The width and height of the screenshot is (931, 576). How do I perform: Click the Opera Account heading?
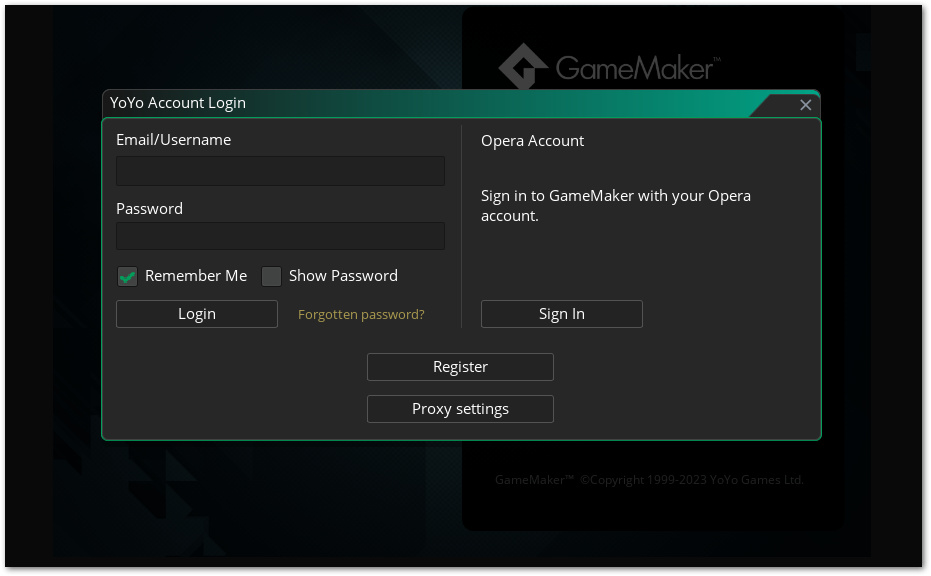[x=532, y=141]
